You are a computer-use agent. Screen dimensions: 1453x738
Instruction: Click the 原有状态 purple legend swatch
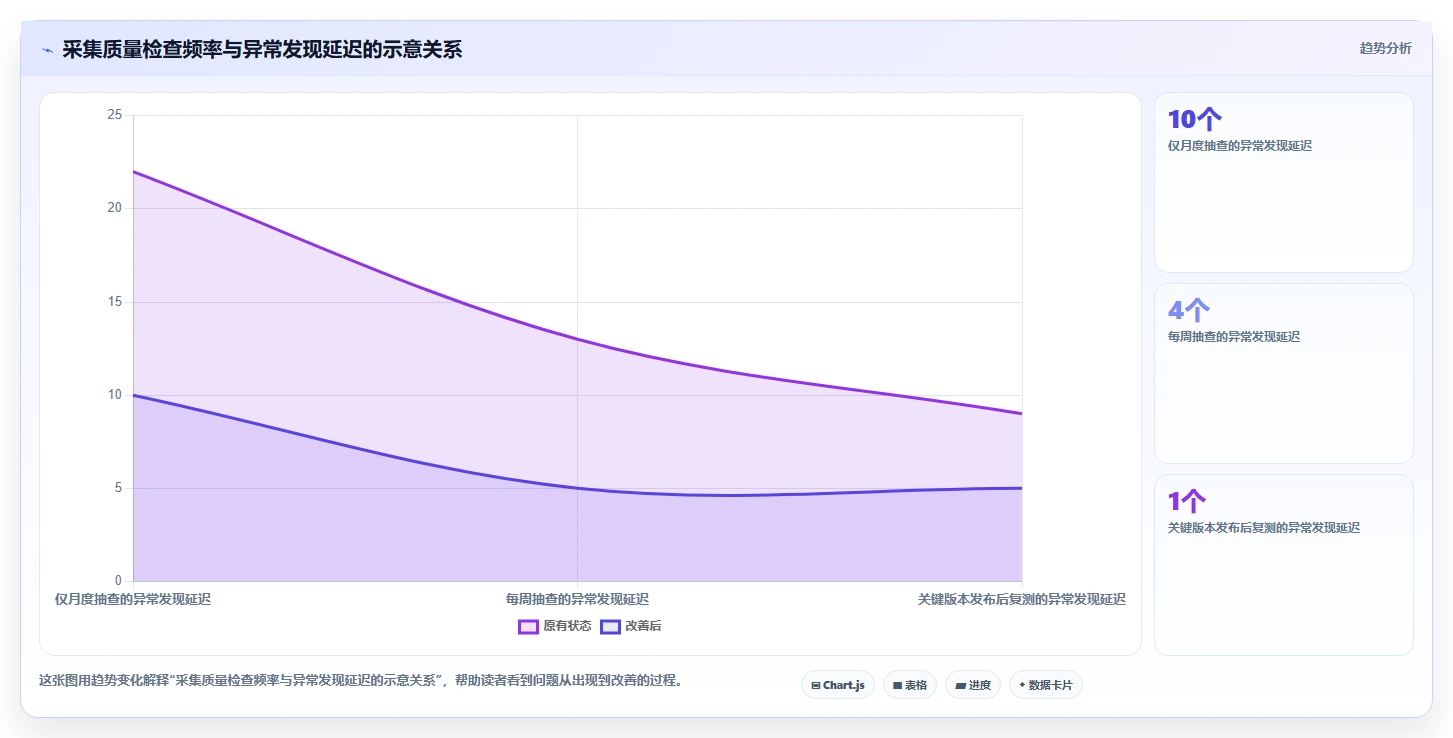pos(528,627)
